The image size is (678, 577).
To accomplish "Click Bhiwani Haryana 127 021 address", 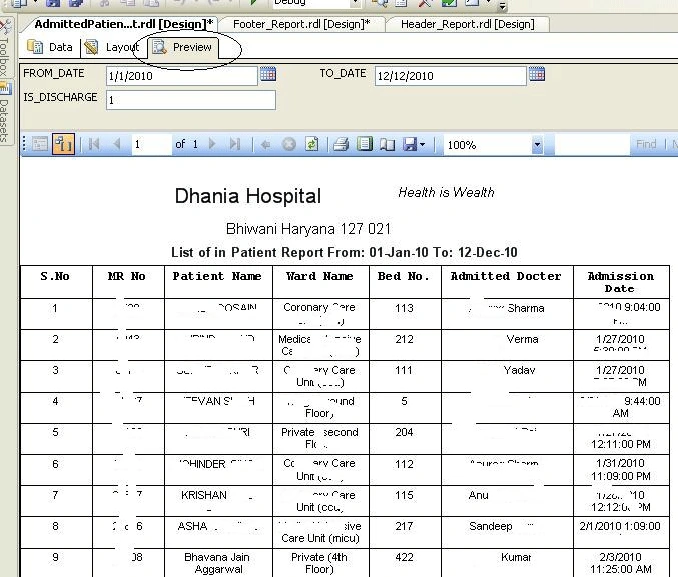I will point(308,229).
